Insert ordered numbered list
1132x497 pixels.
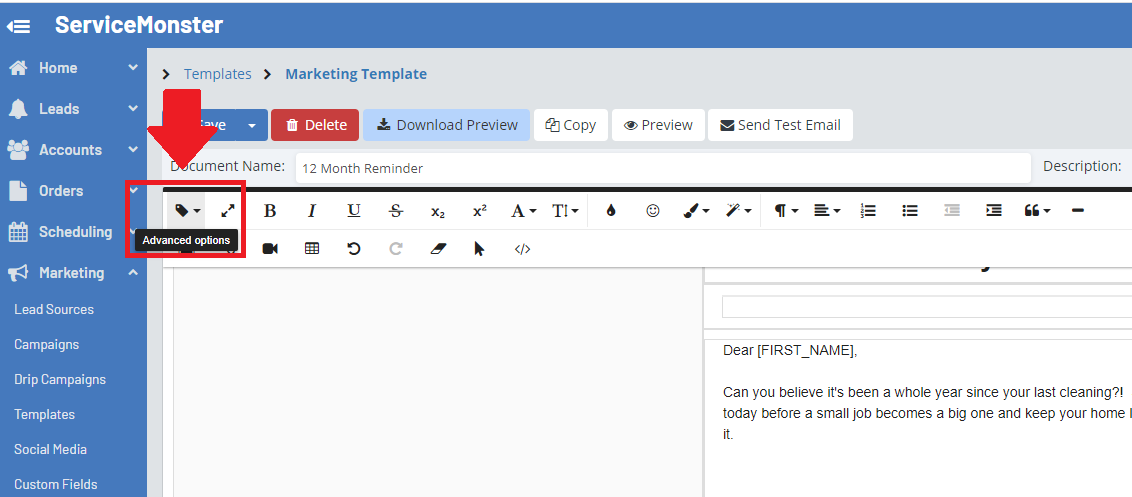868,211
